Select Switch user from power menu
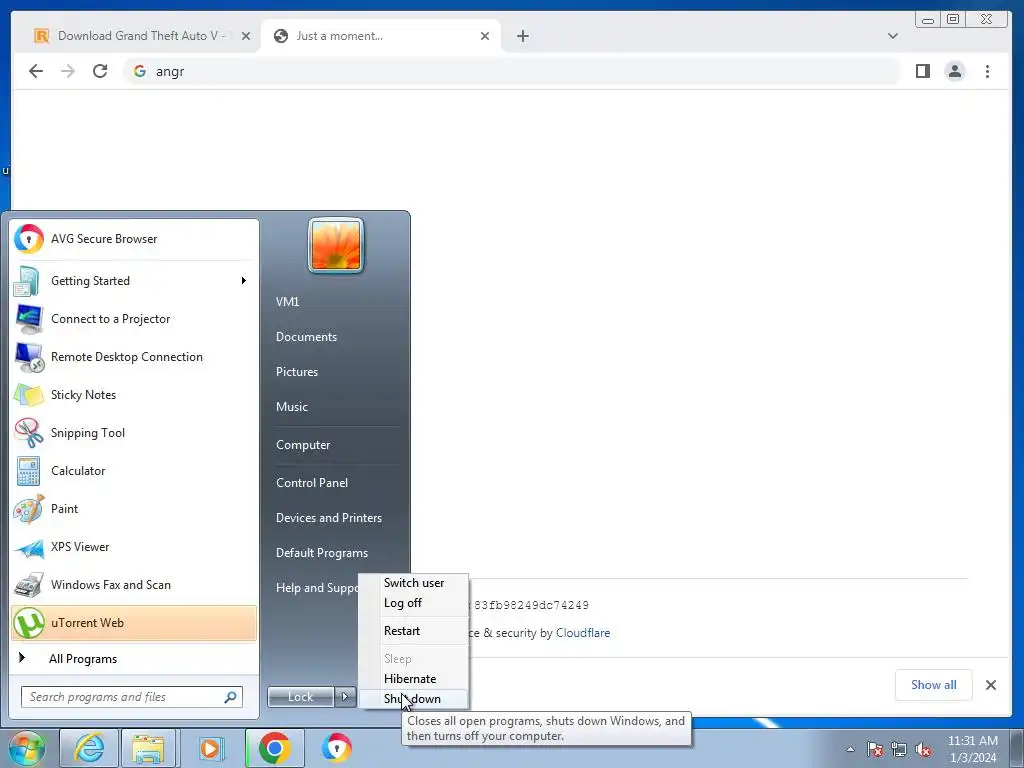The height and width of the screenshot is (768, 1024). point(414,583)
